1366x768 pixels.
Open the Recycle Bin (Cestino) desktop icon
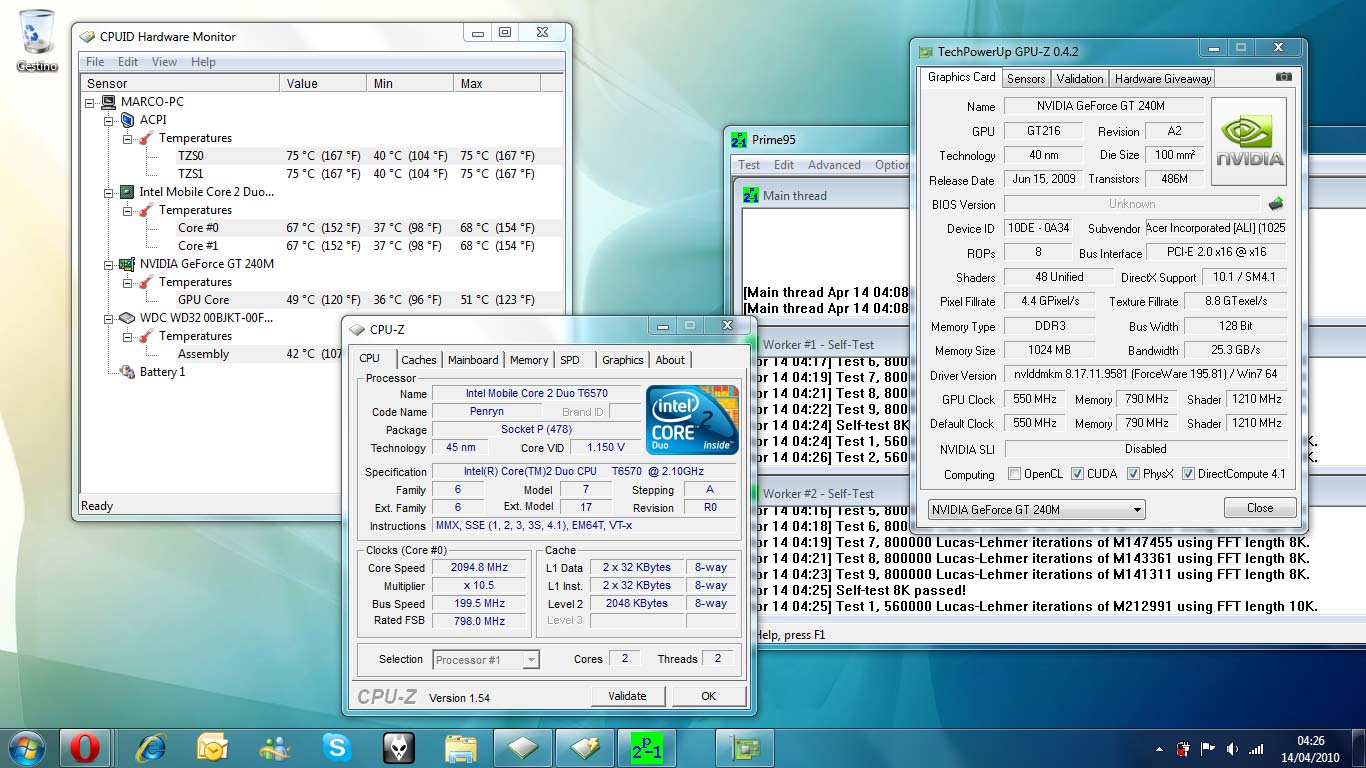[37, 40]
